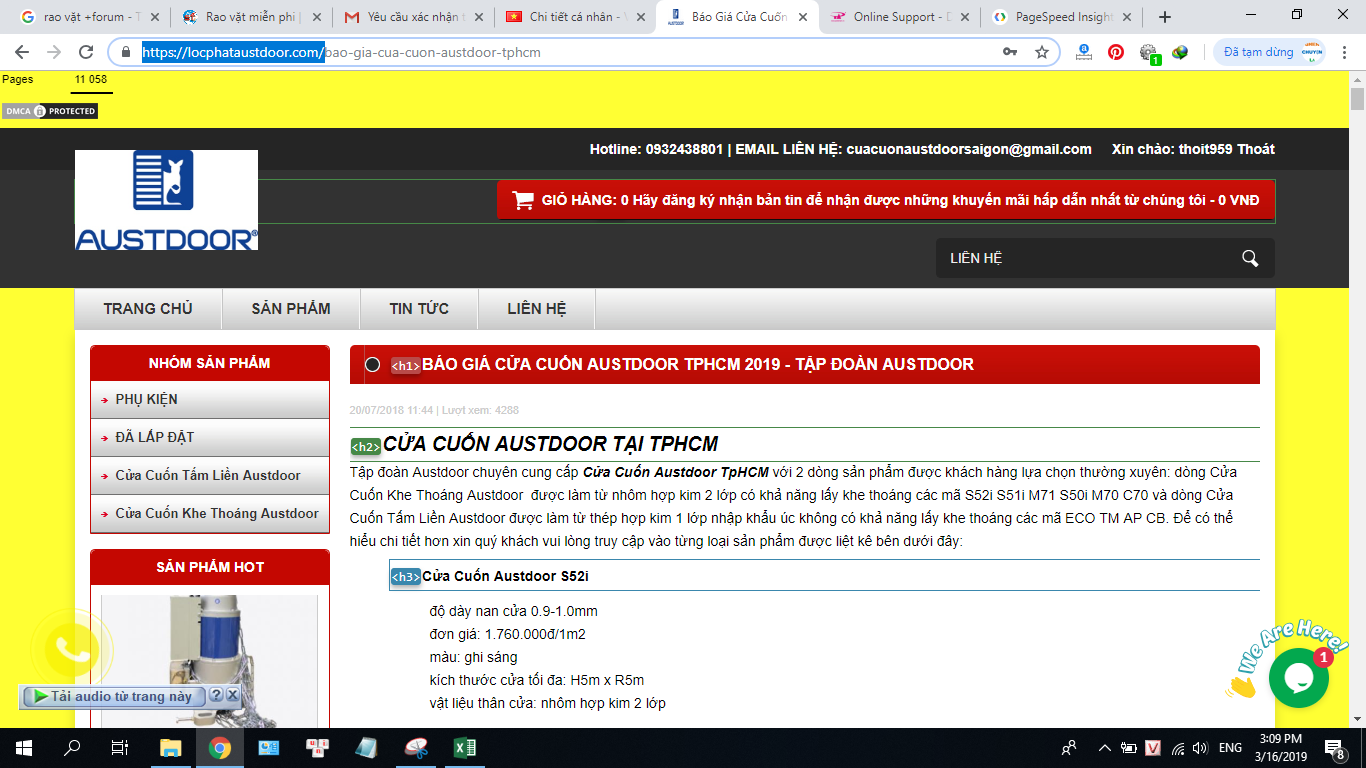
Task: Click the search magnifier in LIÊN HỆ box
Action: pos(1249,258)
